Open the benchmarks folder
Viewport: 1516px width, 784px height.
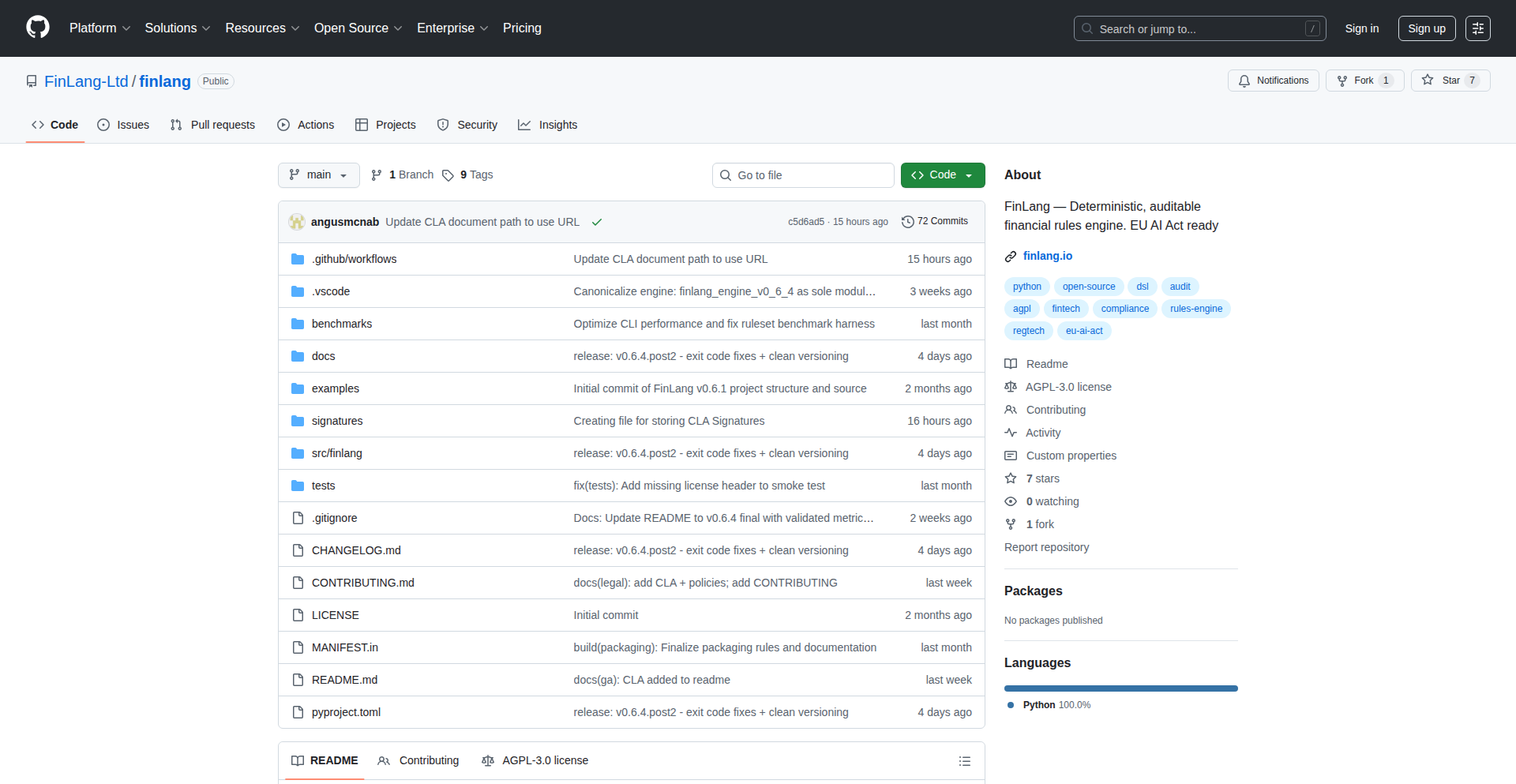point(341,324)
